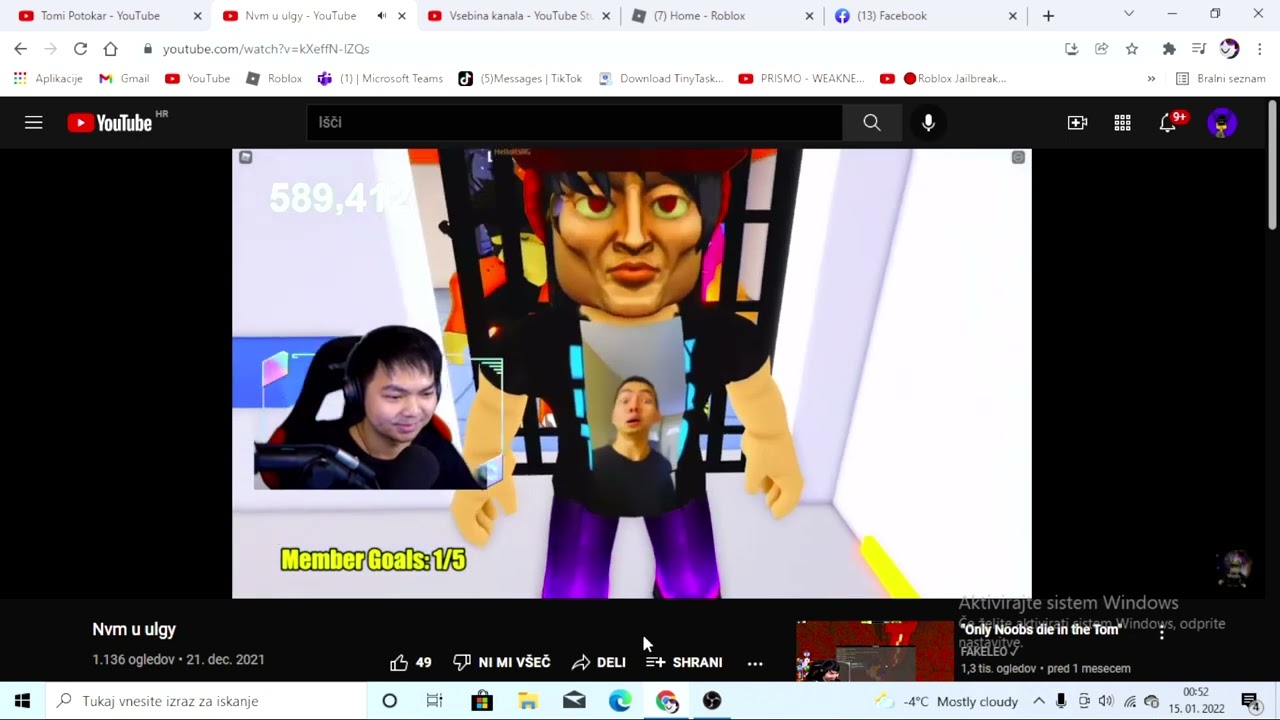
Task: Go back with browser back arrow
Action: click(x=20, y=48)
